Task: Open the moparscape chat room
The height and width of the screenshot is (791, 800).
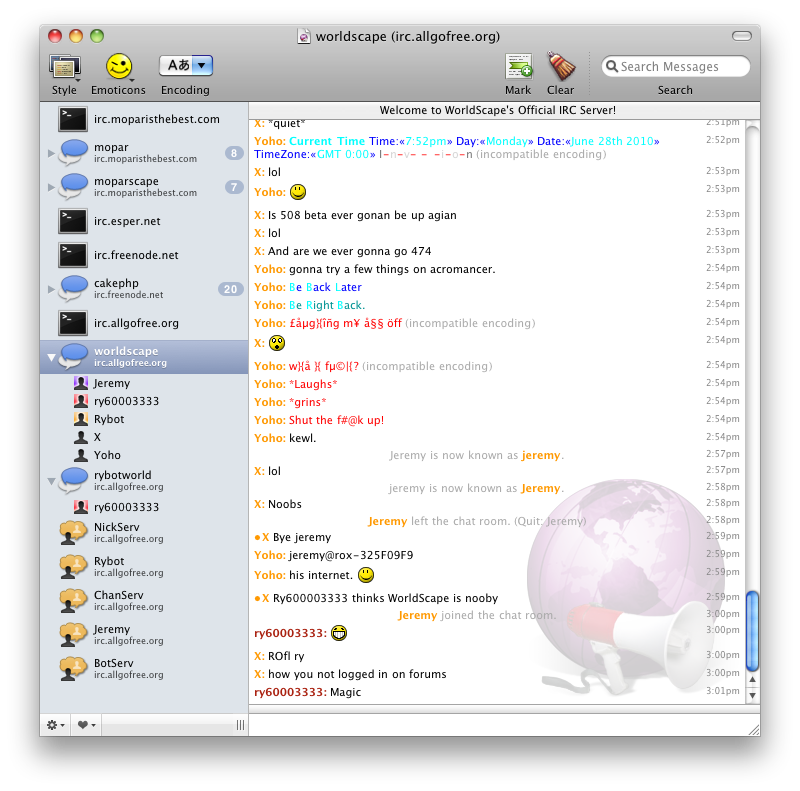Action: click(x=144, y=186)
